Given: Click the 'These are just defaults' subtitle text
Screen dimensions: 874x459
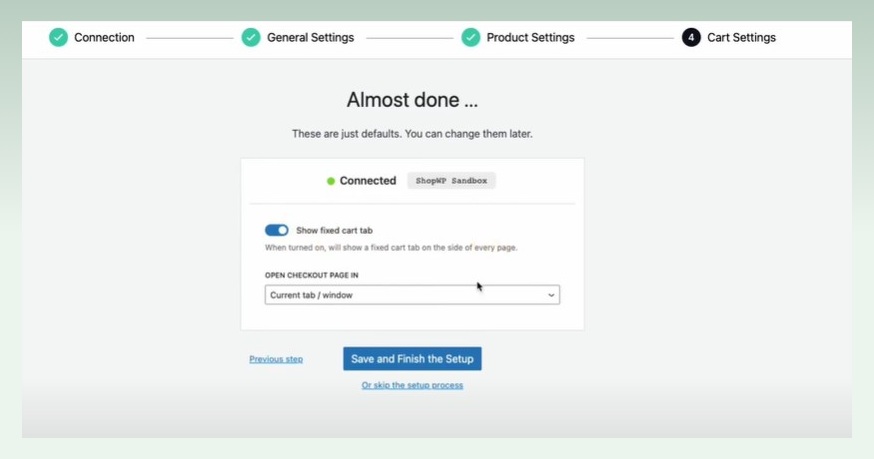Looking at the screenshot, I should pyautogui.click(x=412, y=134).
